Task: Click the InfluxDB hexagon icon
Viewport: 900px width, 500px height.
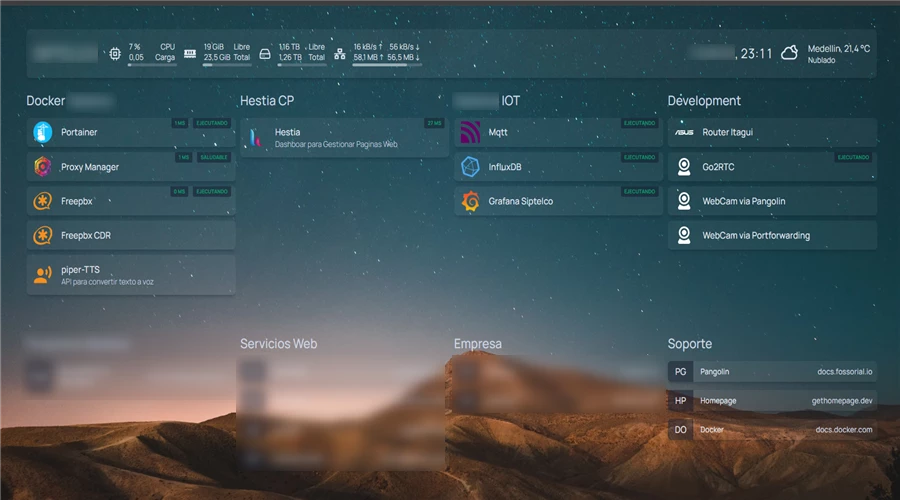Action: coord(470,167)
